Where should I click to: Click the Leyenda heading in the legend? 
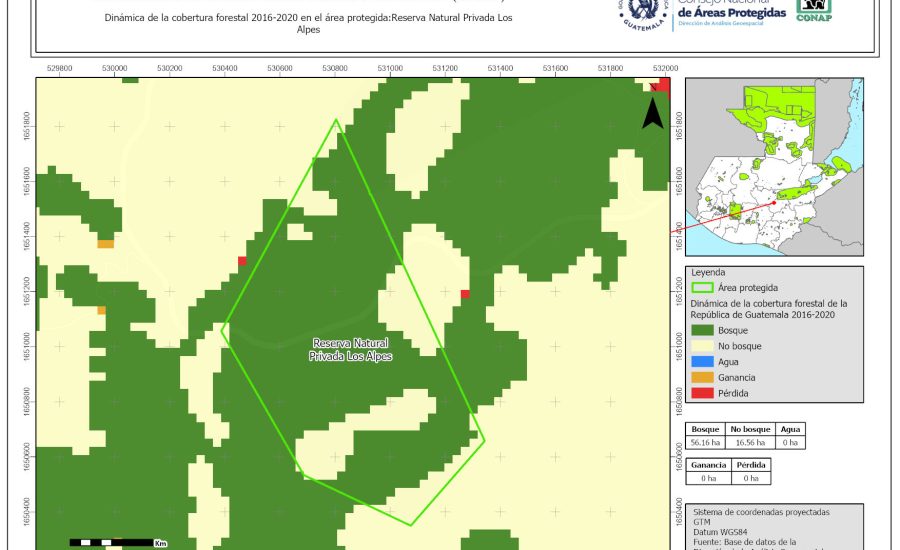tap(707, 272)
